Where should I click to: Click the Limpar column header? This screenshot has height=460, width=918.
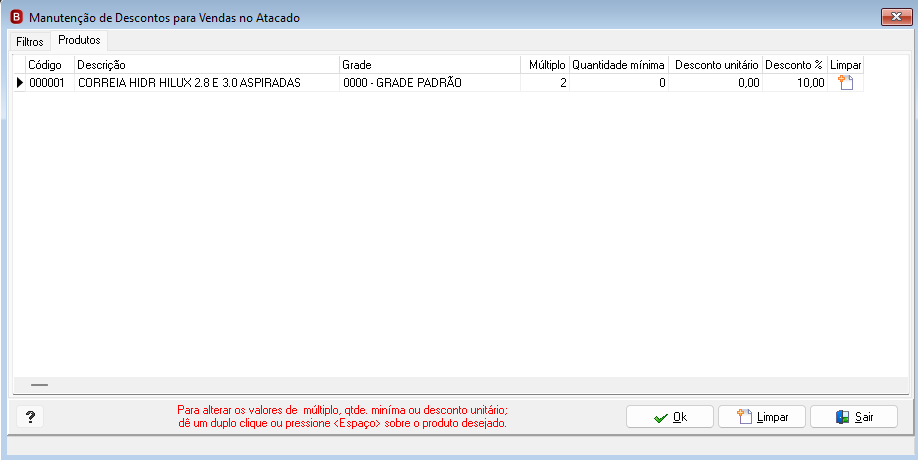tap(845, 64)
